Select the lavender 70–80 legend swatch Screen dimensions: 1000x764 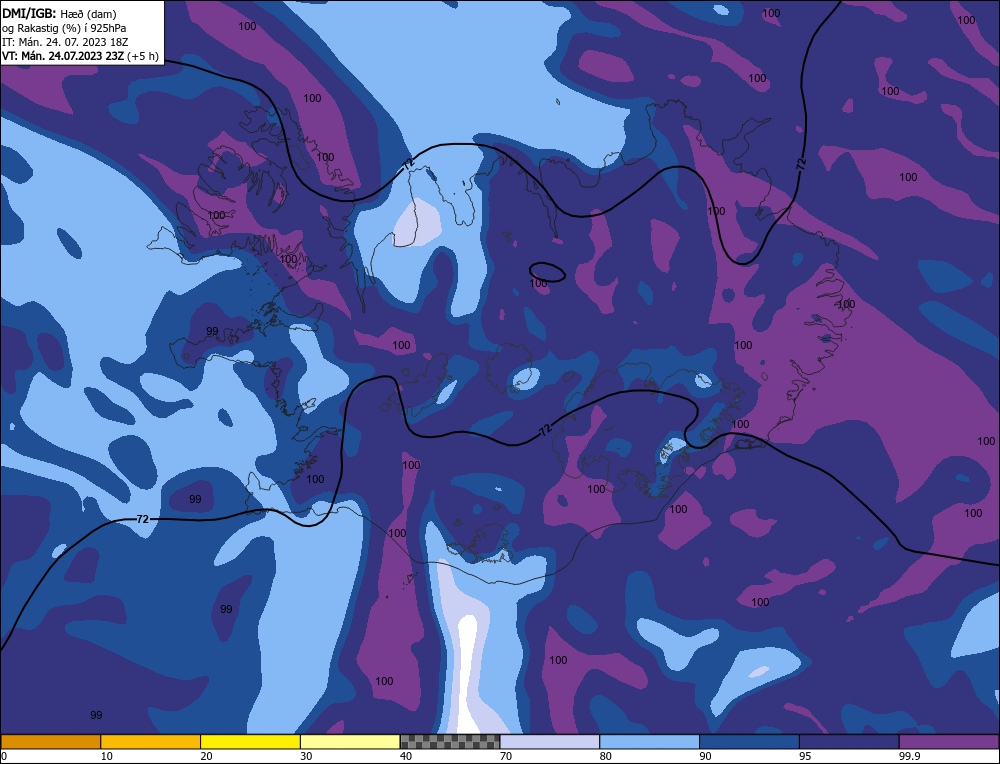550,742
